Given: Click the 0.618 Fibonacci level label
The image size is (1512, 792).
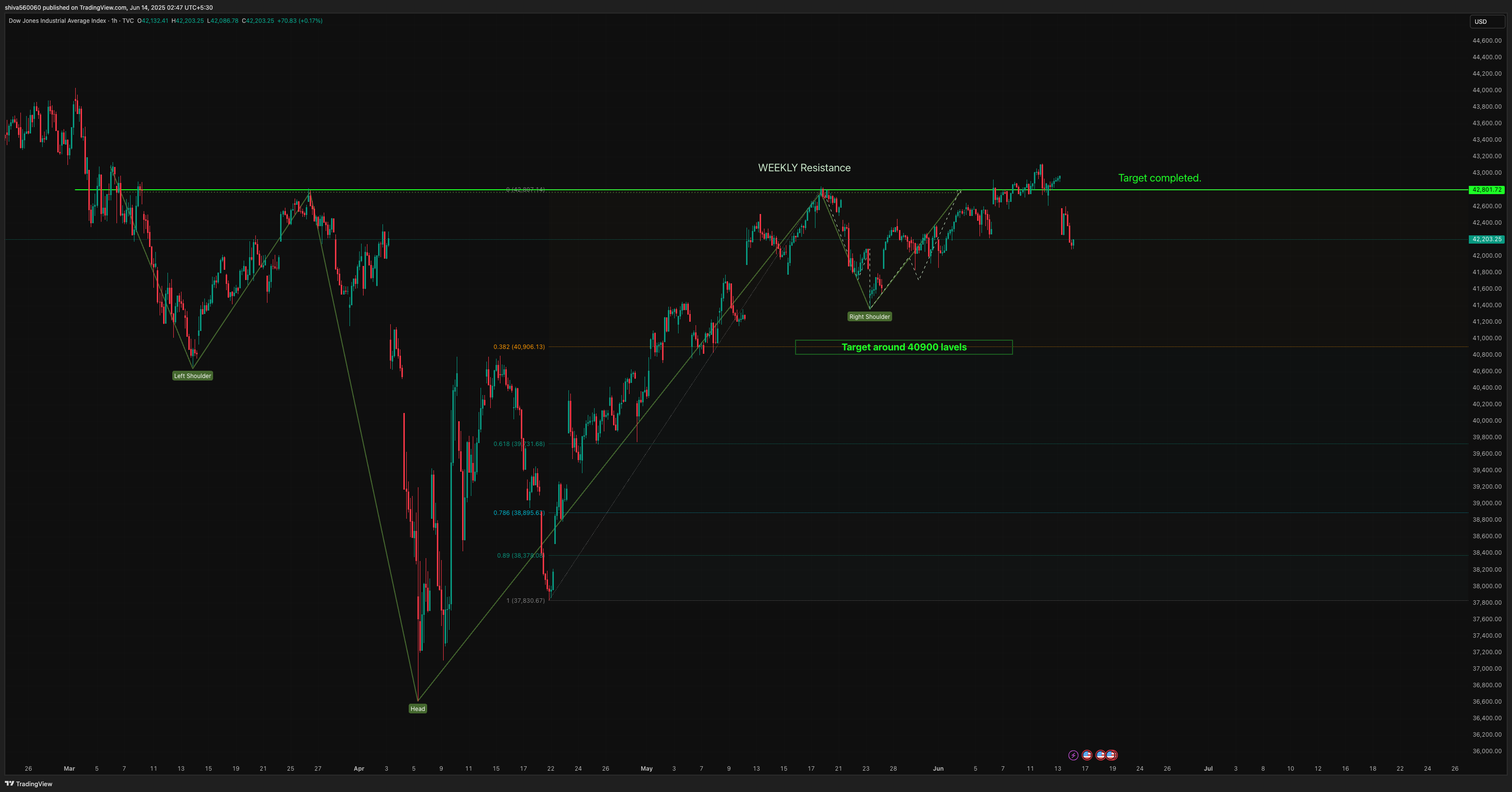Looking at the screenshot, I should coord(519,444).
